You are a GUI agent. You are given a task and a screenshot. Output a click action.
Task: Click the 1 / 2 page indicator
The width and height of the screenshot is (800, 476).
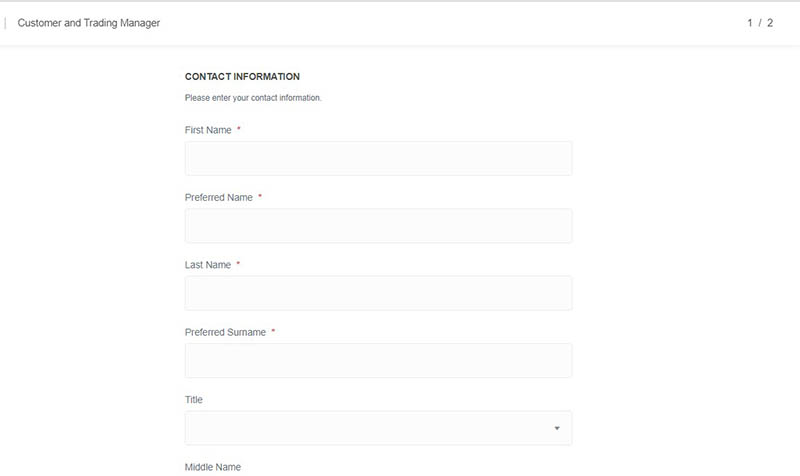click(760, 23)
